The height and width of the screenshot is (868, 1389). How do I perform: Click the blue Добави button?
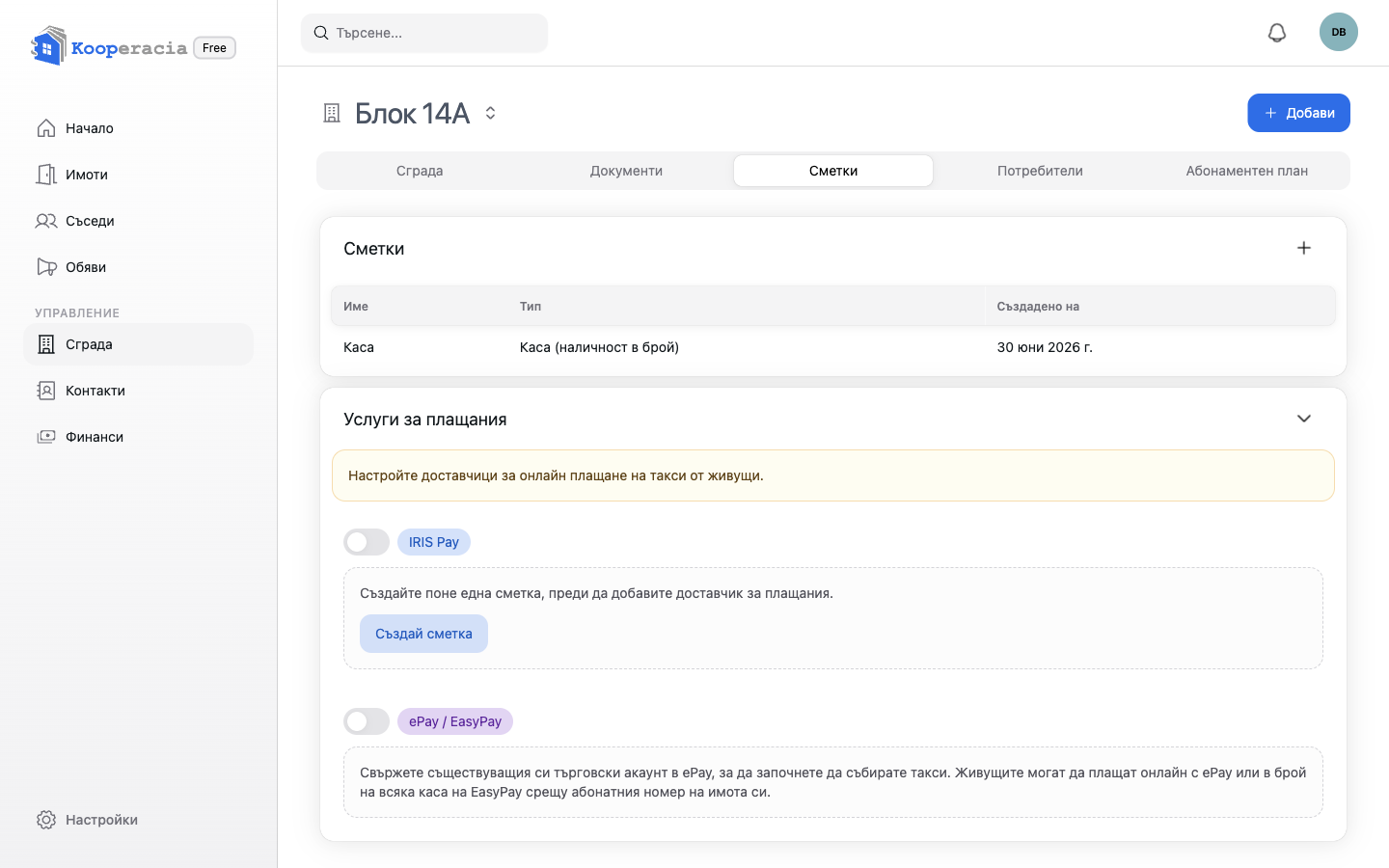click(1298, 113)
